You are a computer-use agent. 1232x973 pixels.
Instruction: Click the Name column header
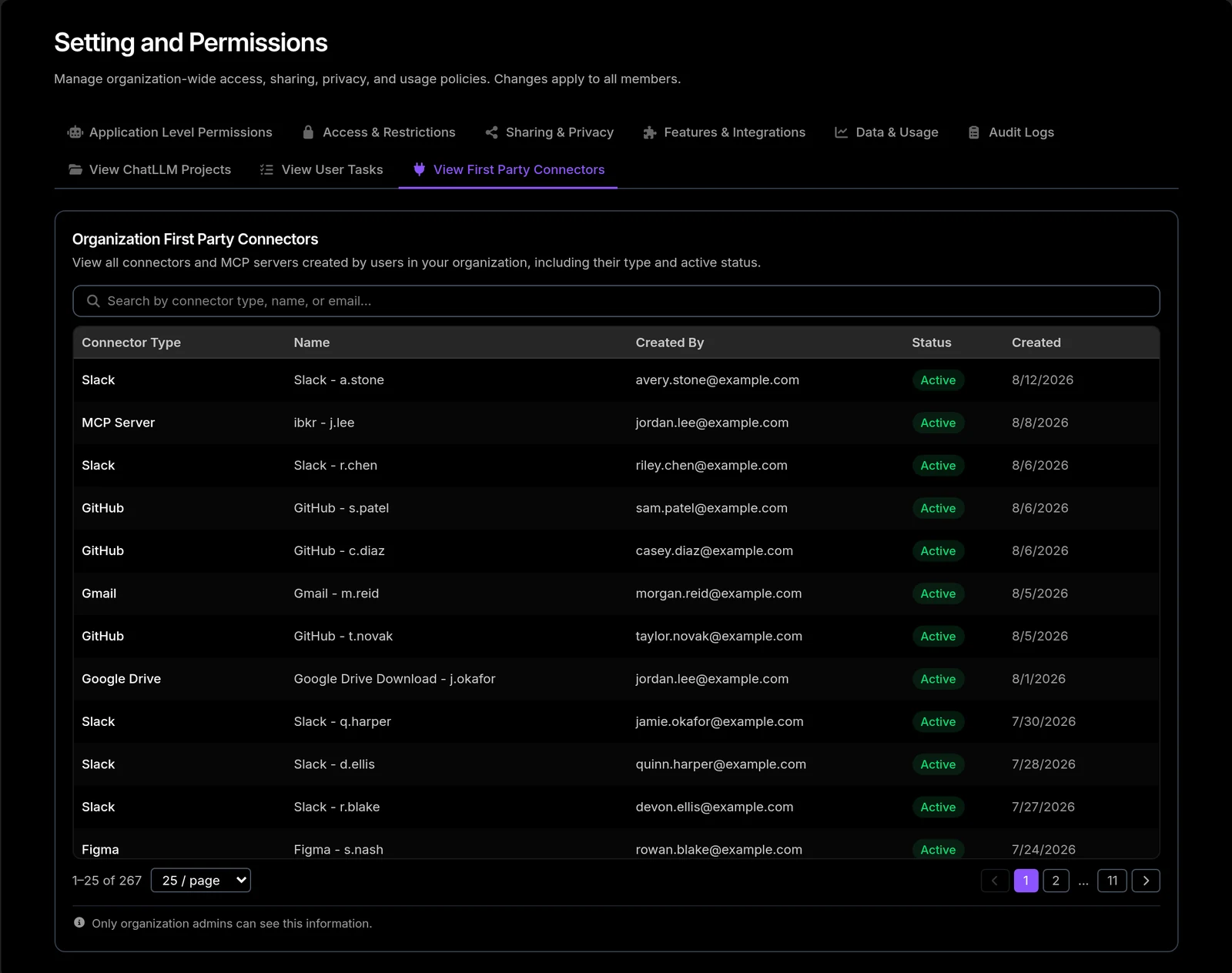tap(312, 343)
